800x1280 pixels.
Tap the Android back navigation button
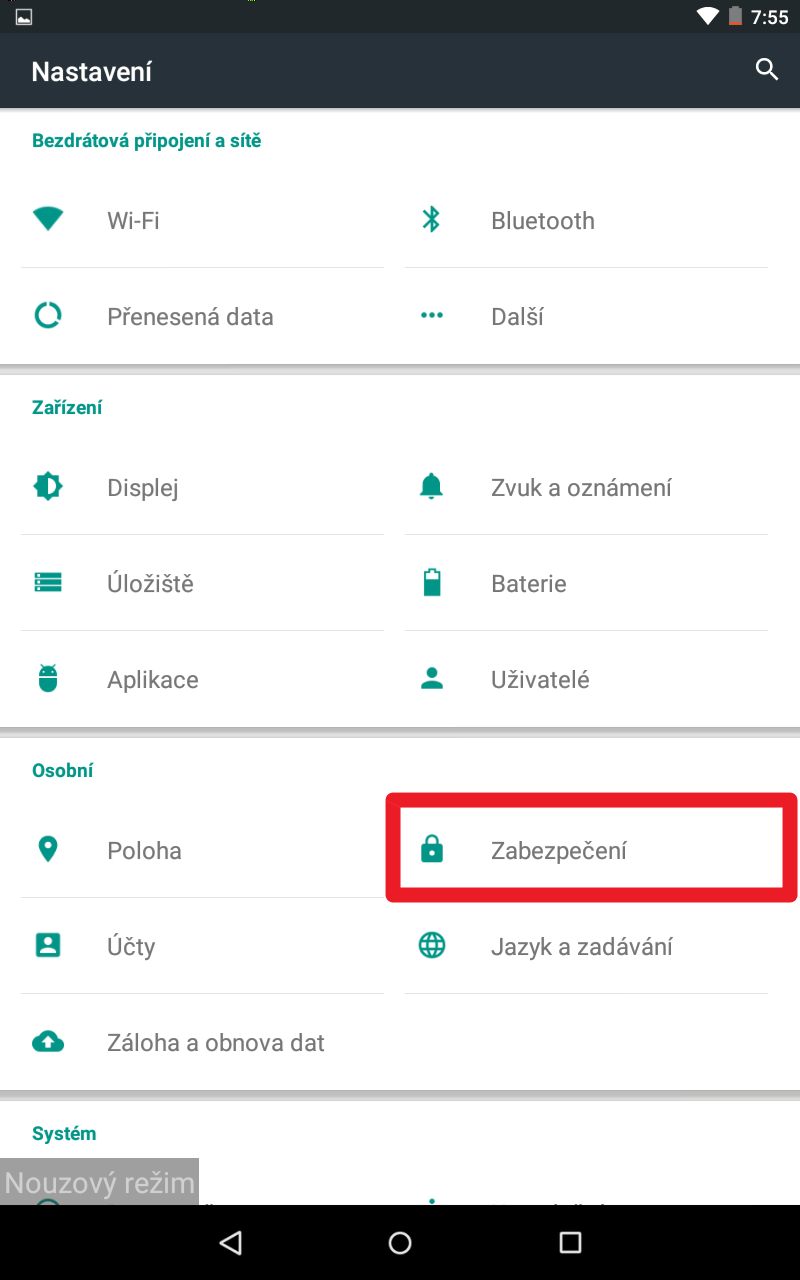click(x=231, y=1242)
